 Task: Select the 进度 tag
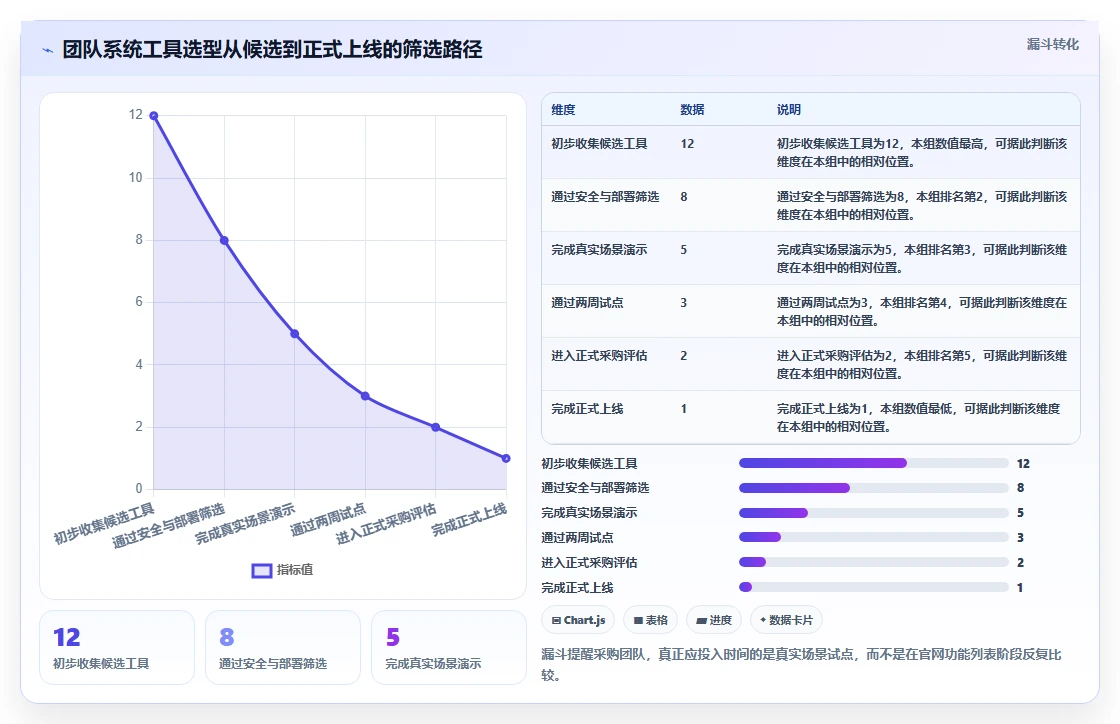click(x=714, y=620)
